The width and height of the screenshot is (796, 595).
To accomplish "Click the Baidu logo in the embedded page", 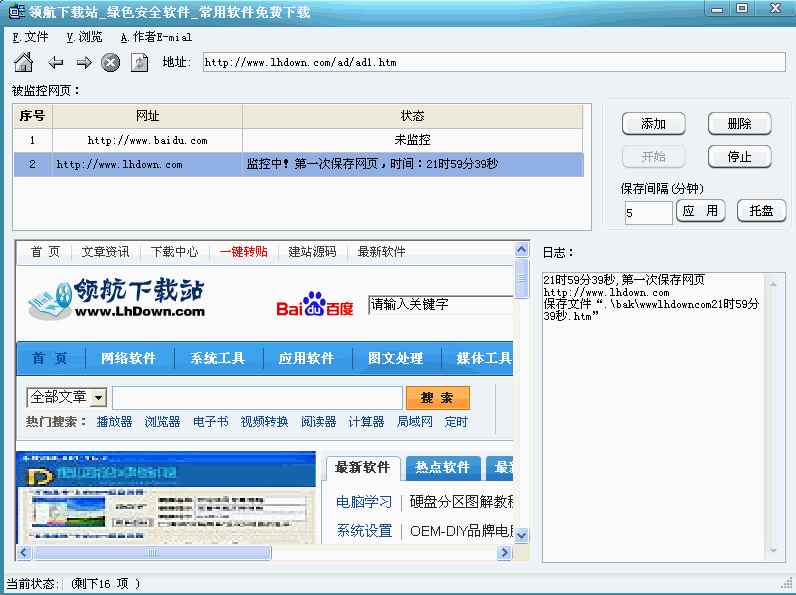I will click(x=315, y=305).
